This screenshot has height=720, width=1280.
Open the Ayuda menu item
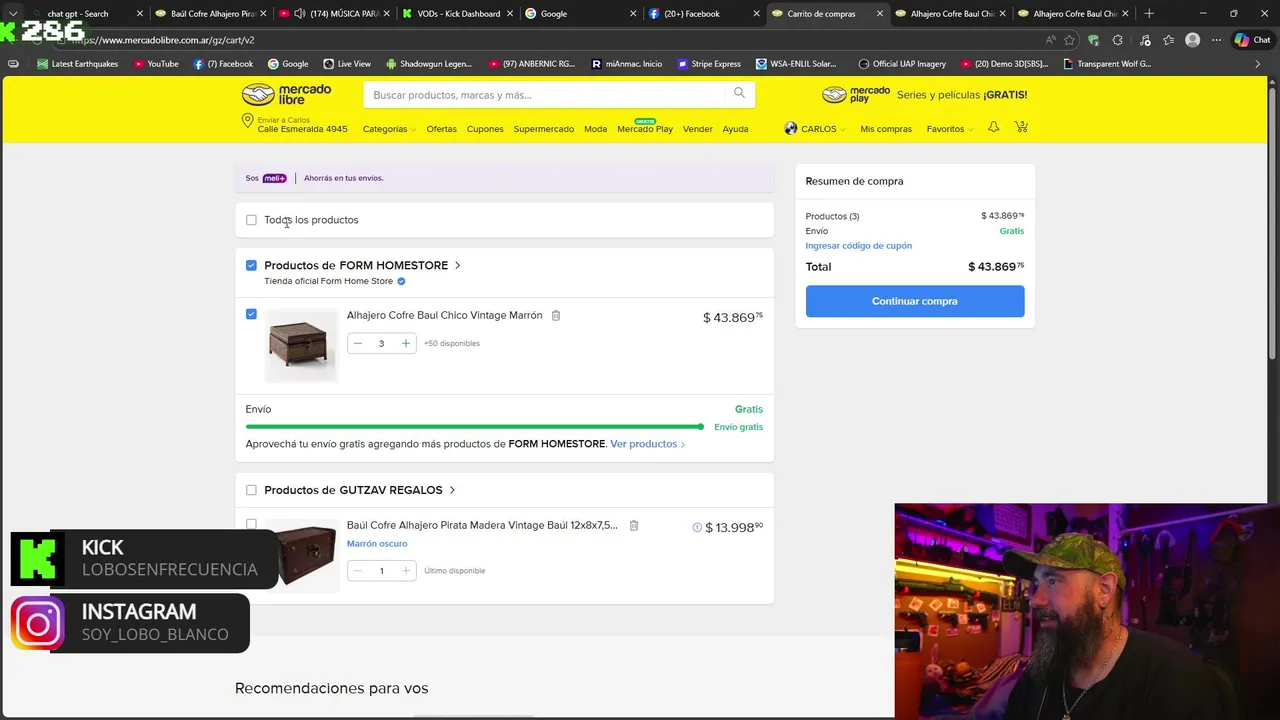tap(735, 129)
